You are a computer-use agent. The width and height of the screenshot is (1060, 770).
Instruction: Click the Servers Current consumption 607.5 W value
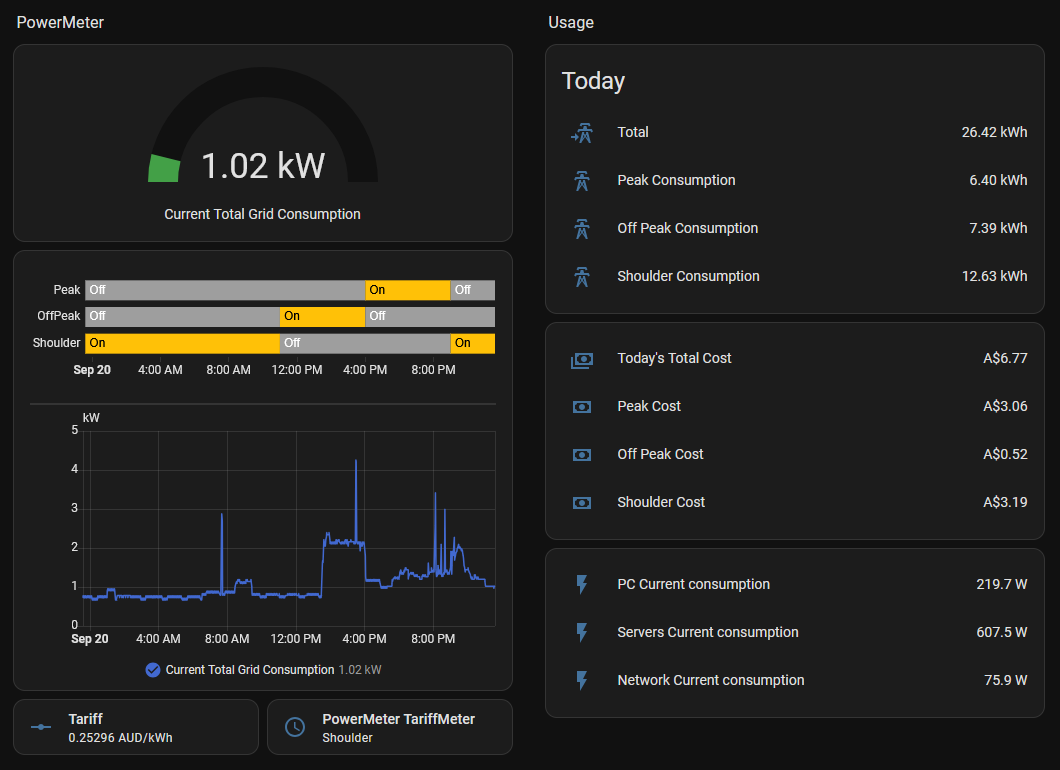[1002, 632]
